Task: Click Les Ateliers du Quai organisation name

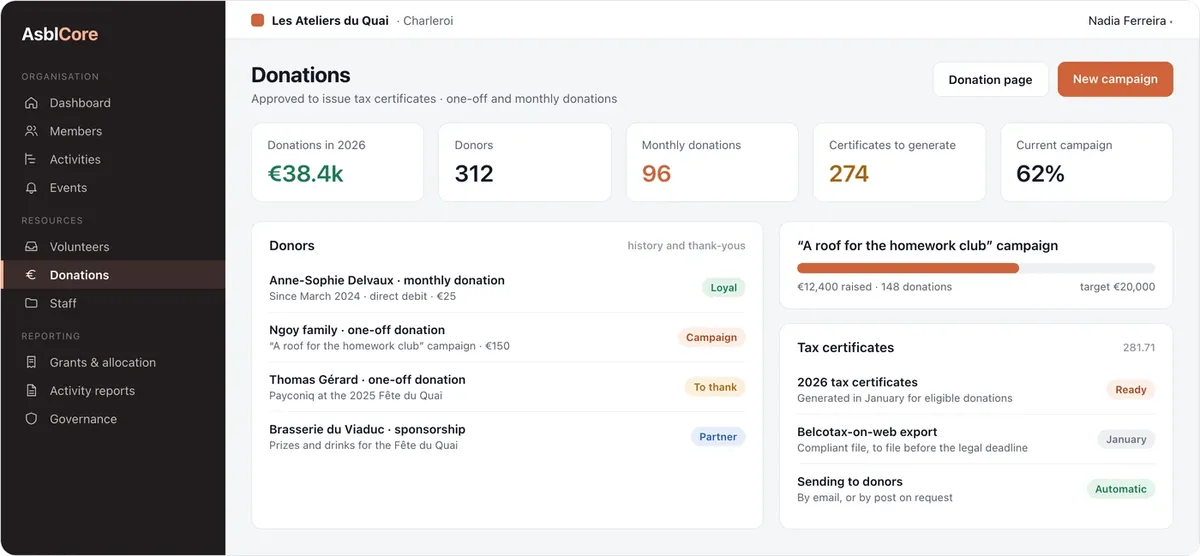Action: (x=330, y=21)
